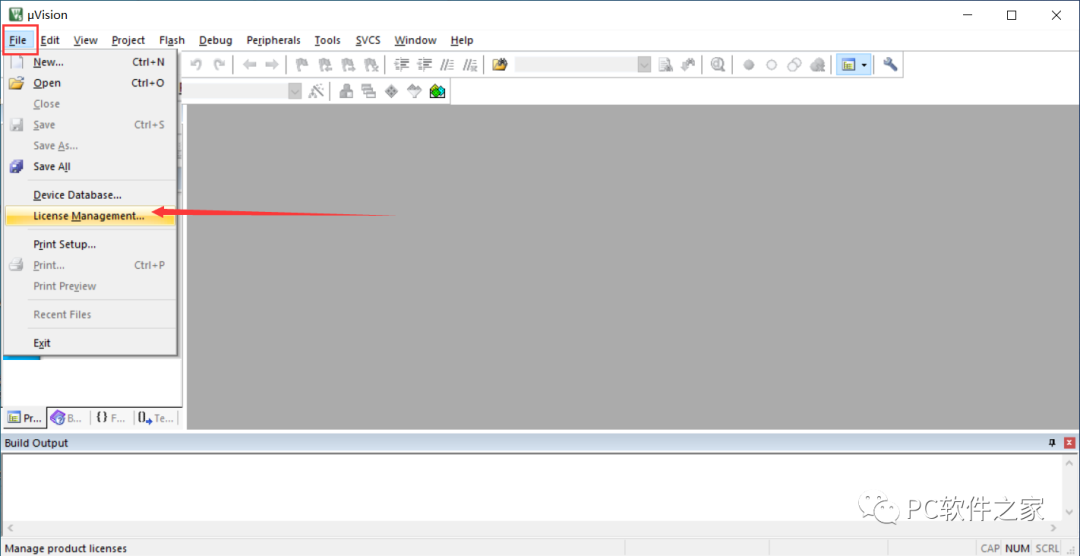Switch to the Pr... project tab
This screenshot has width=1080, height=556.
click(x=24, y=418)
